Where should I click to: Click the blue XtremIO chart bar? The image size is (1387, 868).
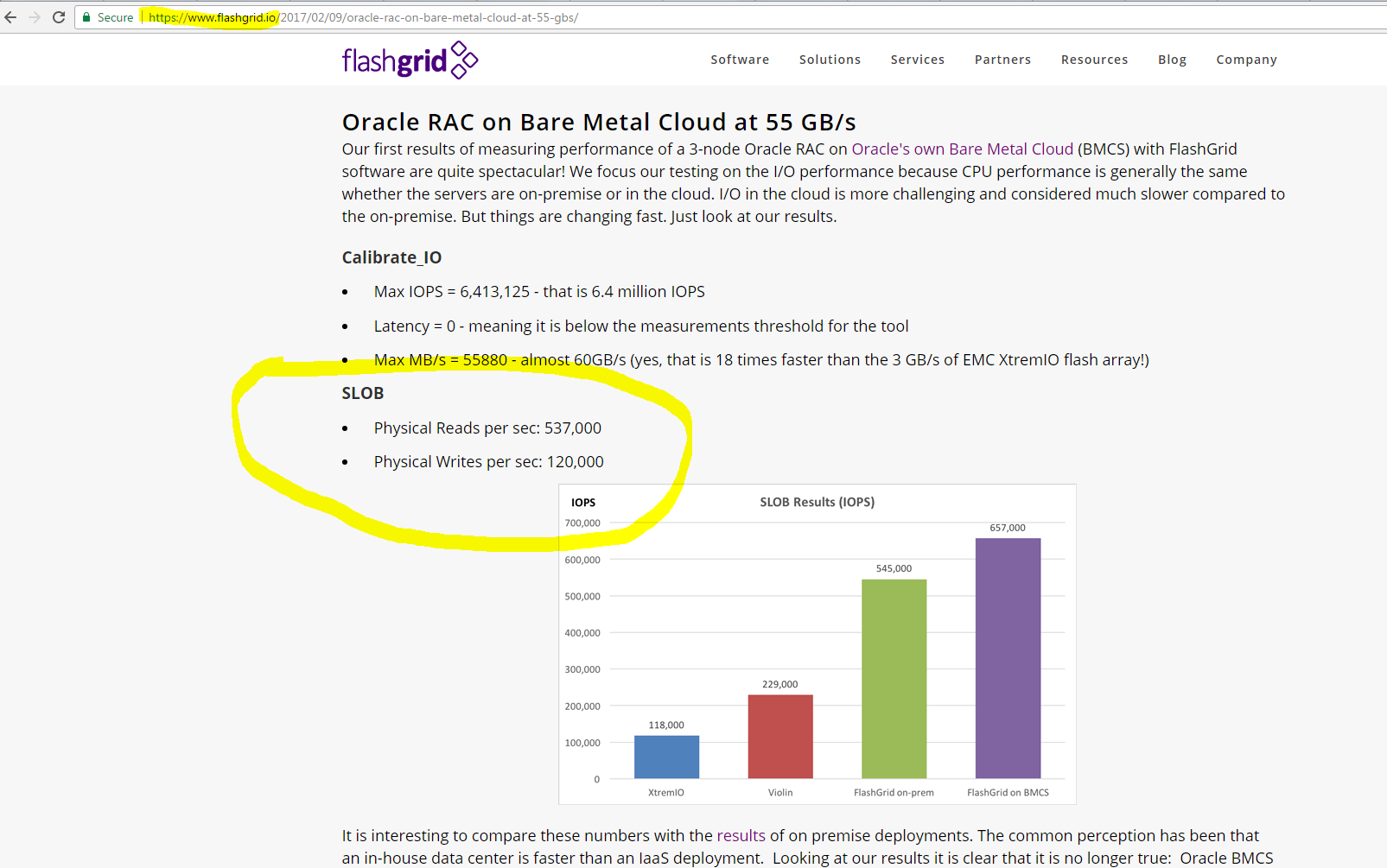coord(666,757)
